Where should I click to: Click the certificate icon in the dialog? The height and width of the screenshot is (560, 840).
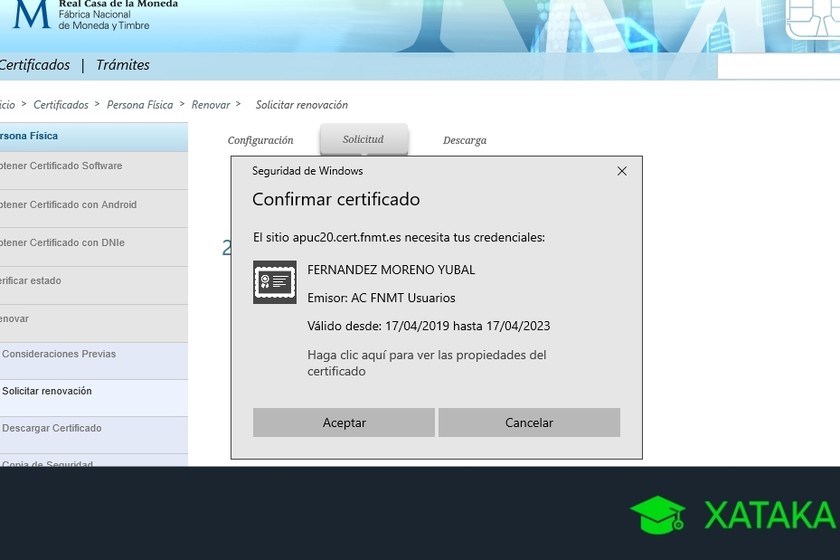[x=274, y=283]
